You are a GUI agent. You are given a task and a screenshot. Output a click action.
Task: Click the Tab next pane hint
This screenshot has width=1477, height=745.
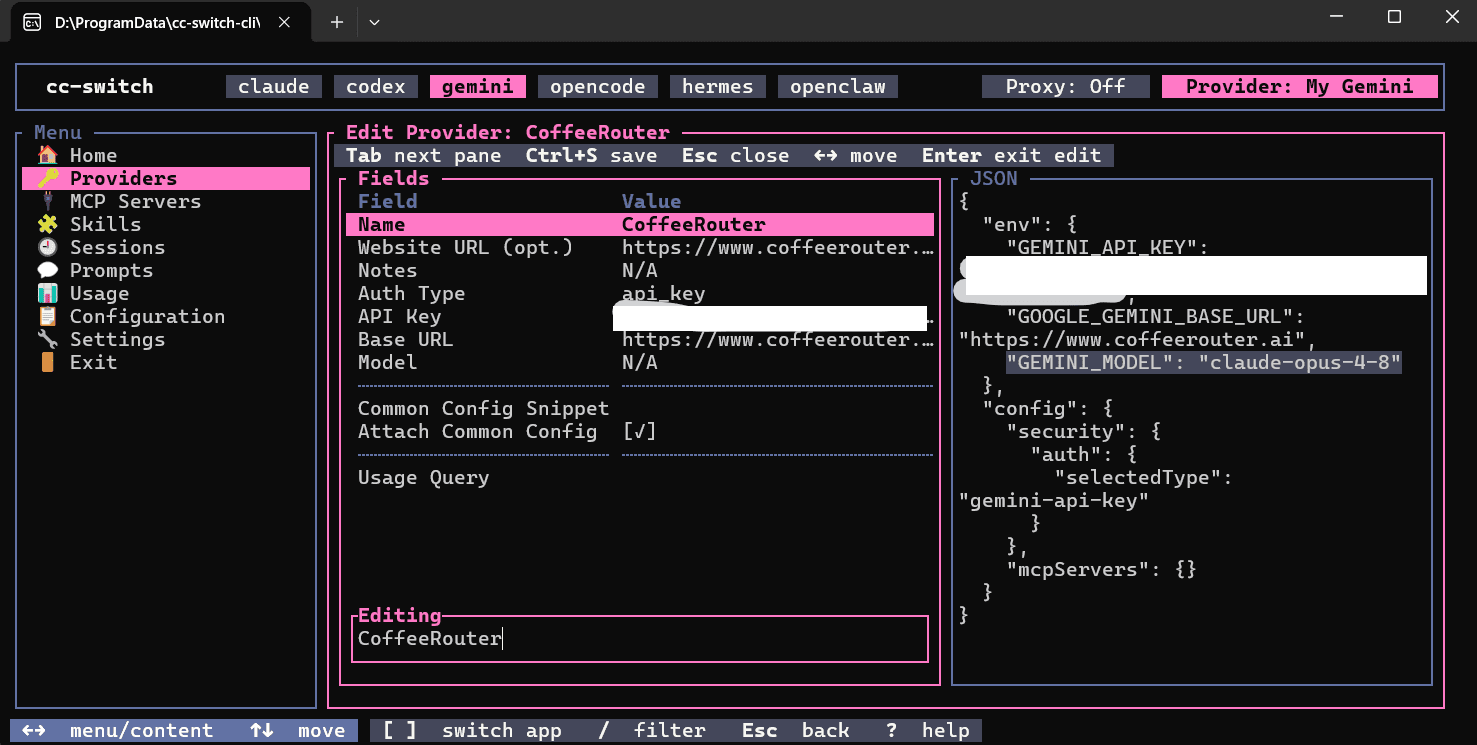(423, 155)
